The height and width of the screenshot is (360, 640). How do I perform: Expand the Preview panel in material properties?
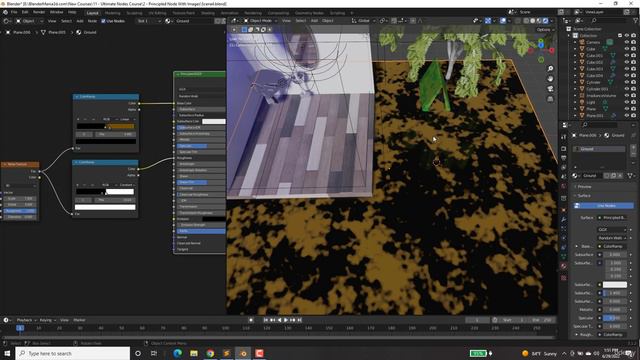point(584,187)
